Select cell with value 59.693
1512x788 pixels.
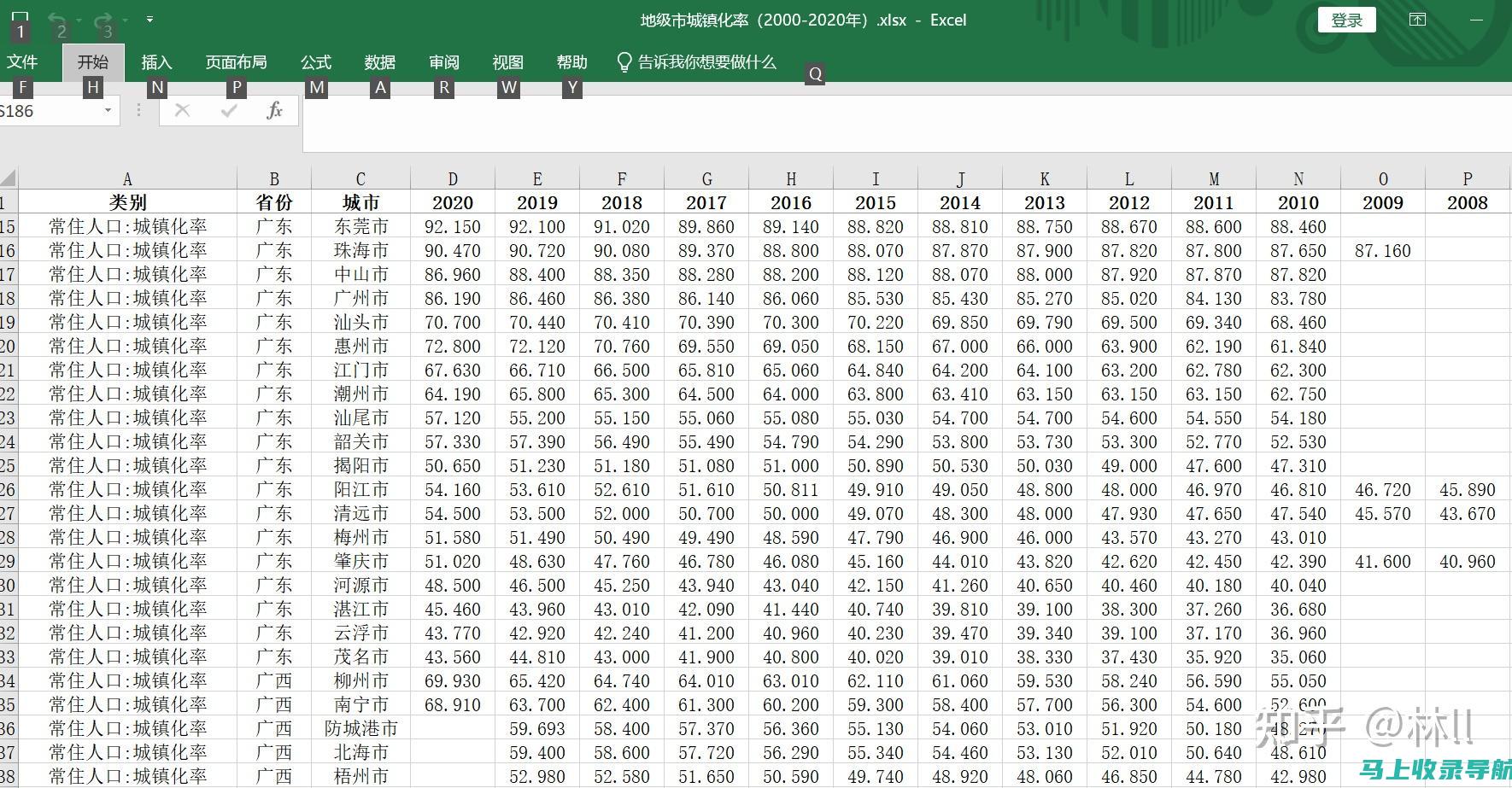pos(537,728)
